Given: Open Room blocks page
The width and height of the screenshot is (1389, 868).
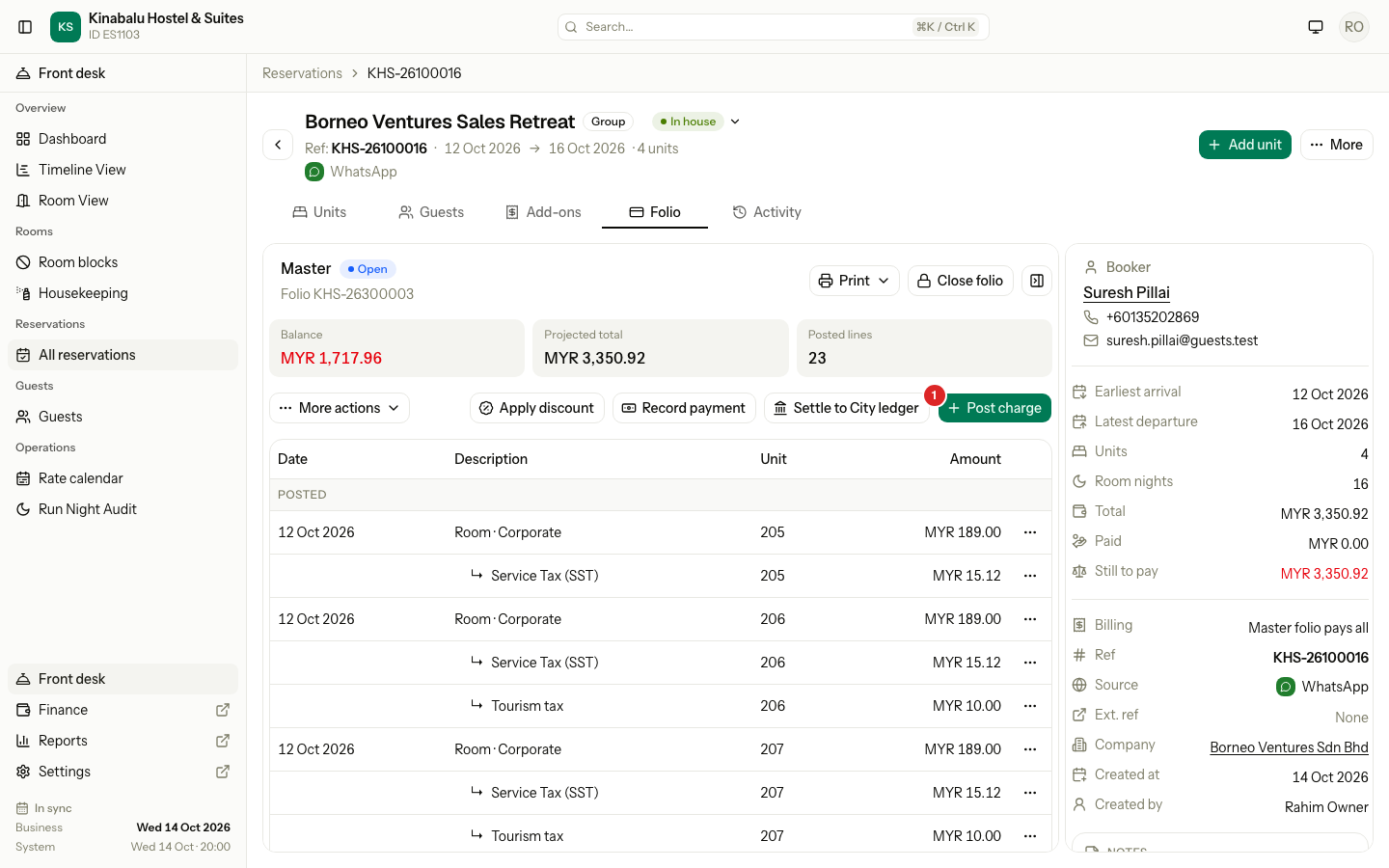Looking at the screenshot, I should coord(123,262).
